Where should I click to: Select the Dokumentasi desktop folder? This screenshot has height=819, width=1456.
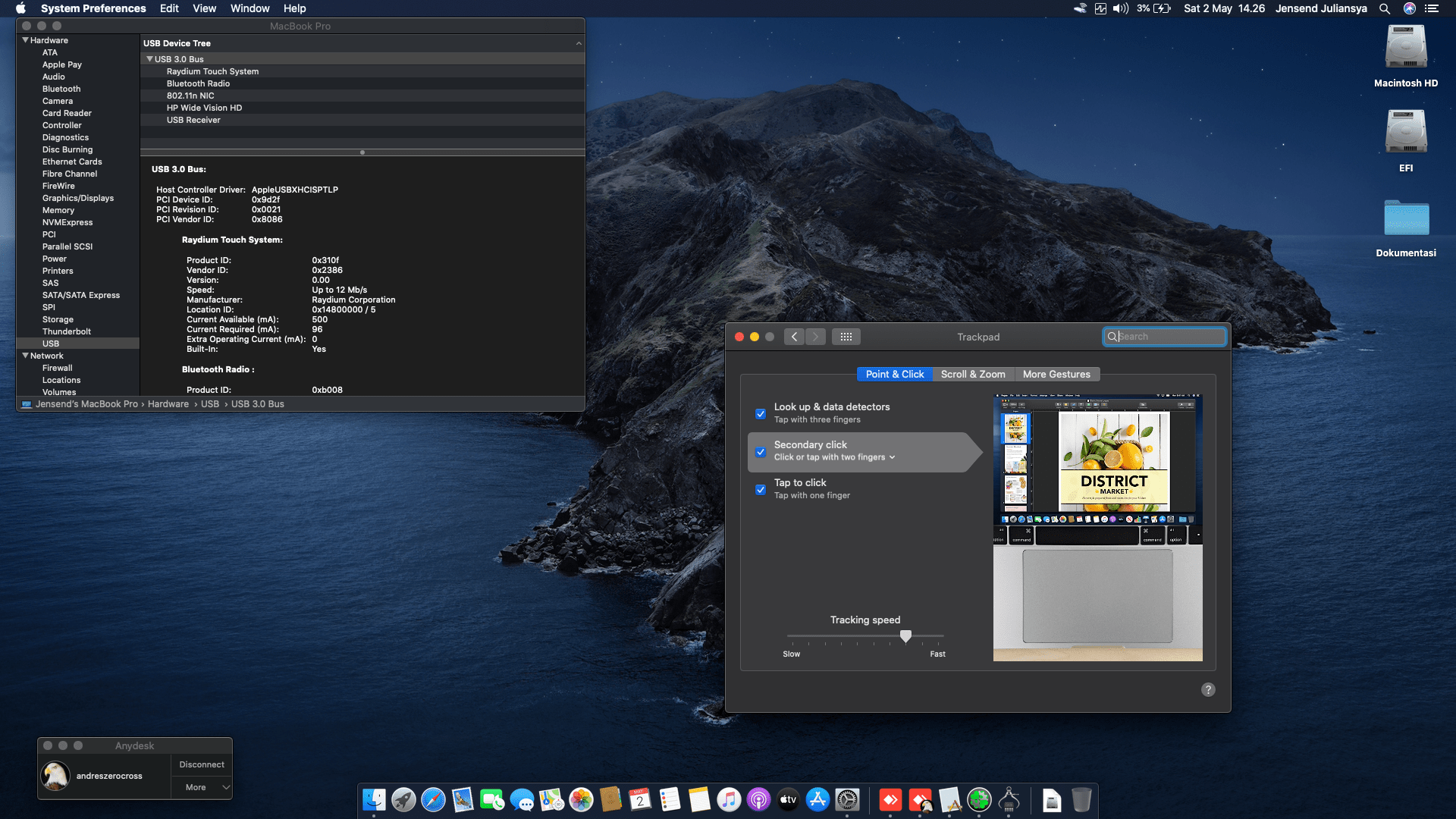tap(1406, 228)
